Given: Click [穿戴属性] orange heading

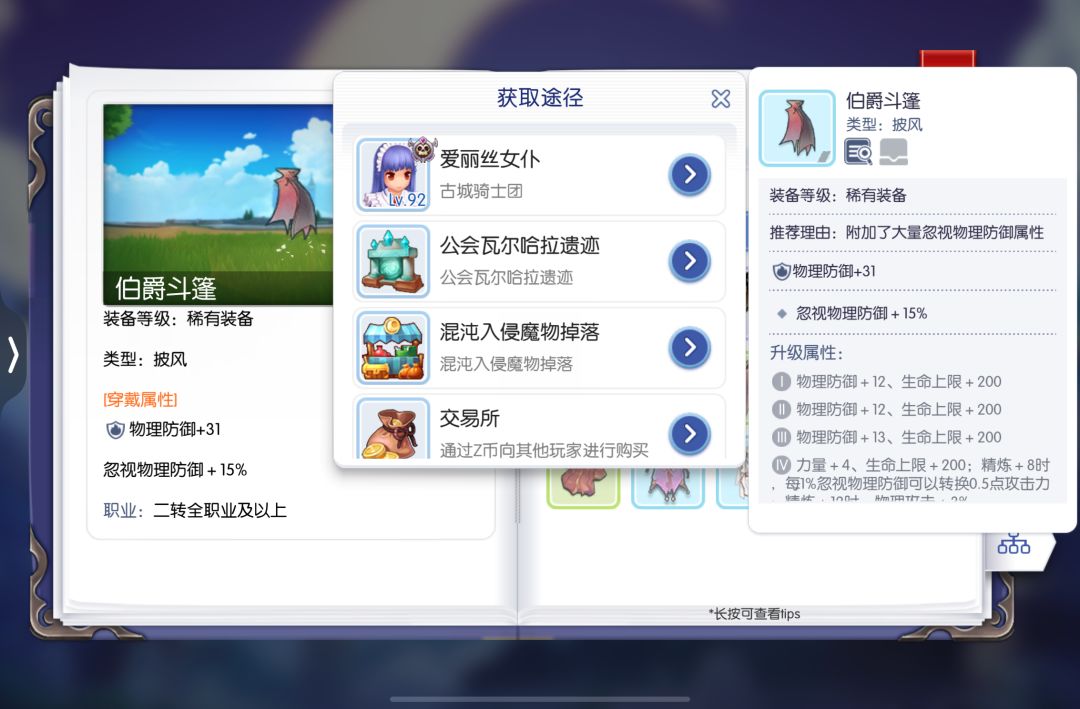Looking at the screenshot, I should coord(141,400).
